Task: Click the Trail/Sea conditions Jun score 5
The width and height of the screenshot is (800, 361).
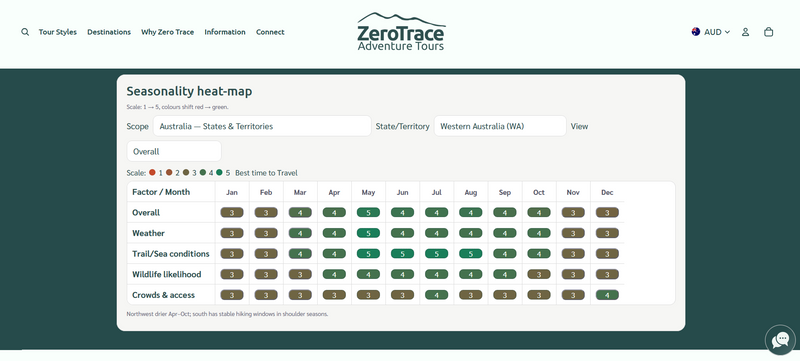Action: (x=403, y=253)
